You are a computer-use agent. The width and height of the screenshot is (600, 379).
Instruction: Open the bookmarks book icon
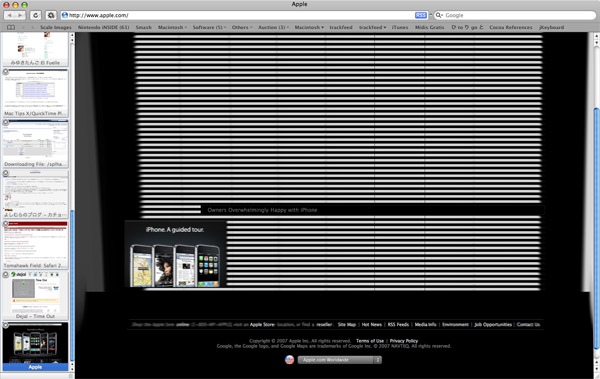point(11,28)
